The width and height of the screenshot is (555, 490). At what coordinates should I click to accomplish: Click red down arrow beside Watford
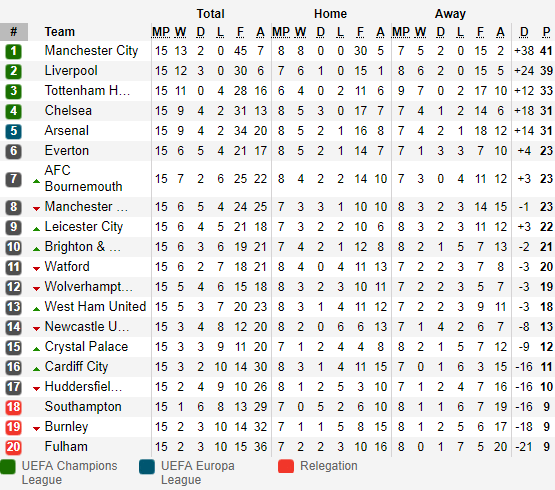click(36, 269)
